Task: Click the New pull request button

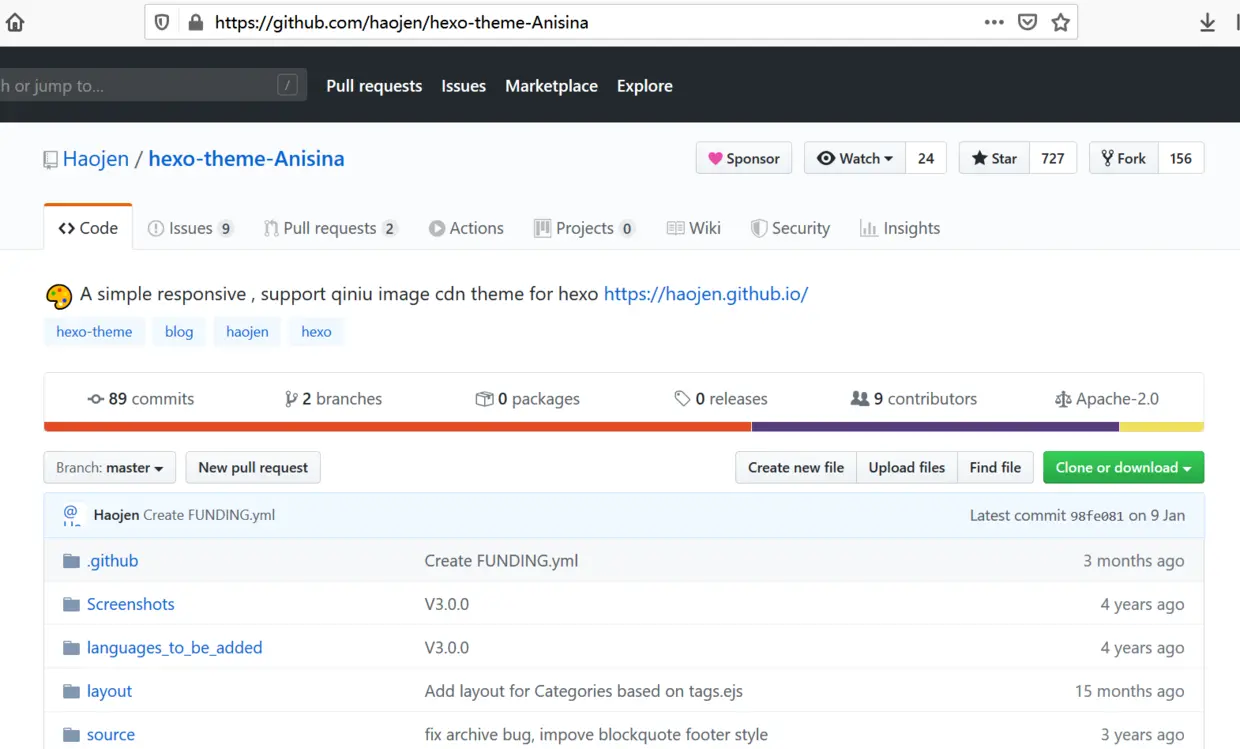Action: (253, 467)
